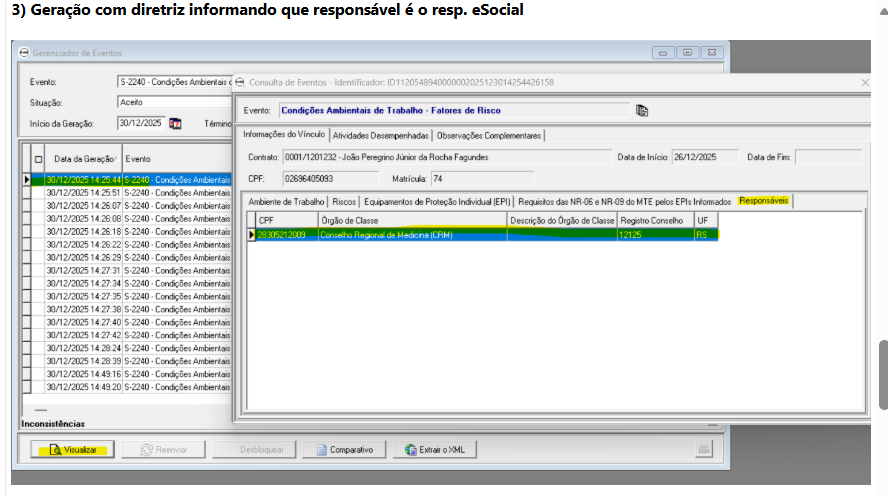888x496 pixels.
Task: Click the Consulta de Eventos window icon
Action: [240, 82]
